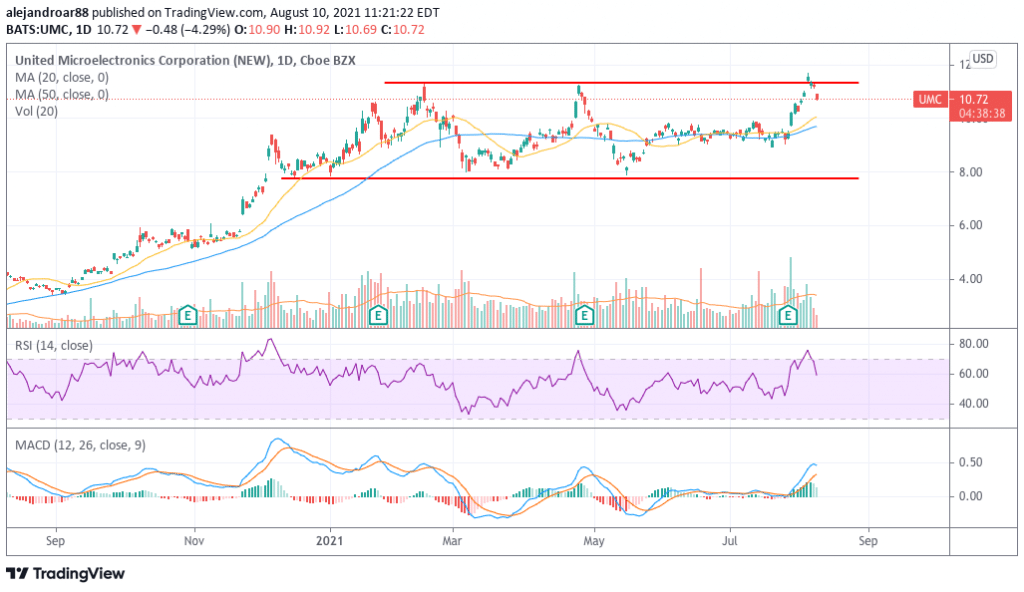Screen dimensions: 1024x592
Task: Click the 4.00 price axis label
Action: click(970, 279)
